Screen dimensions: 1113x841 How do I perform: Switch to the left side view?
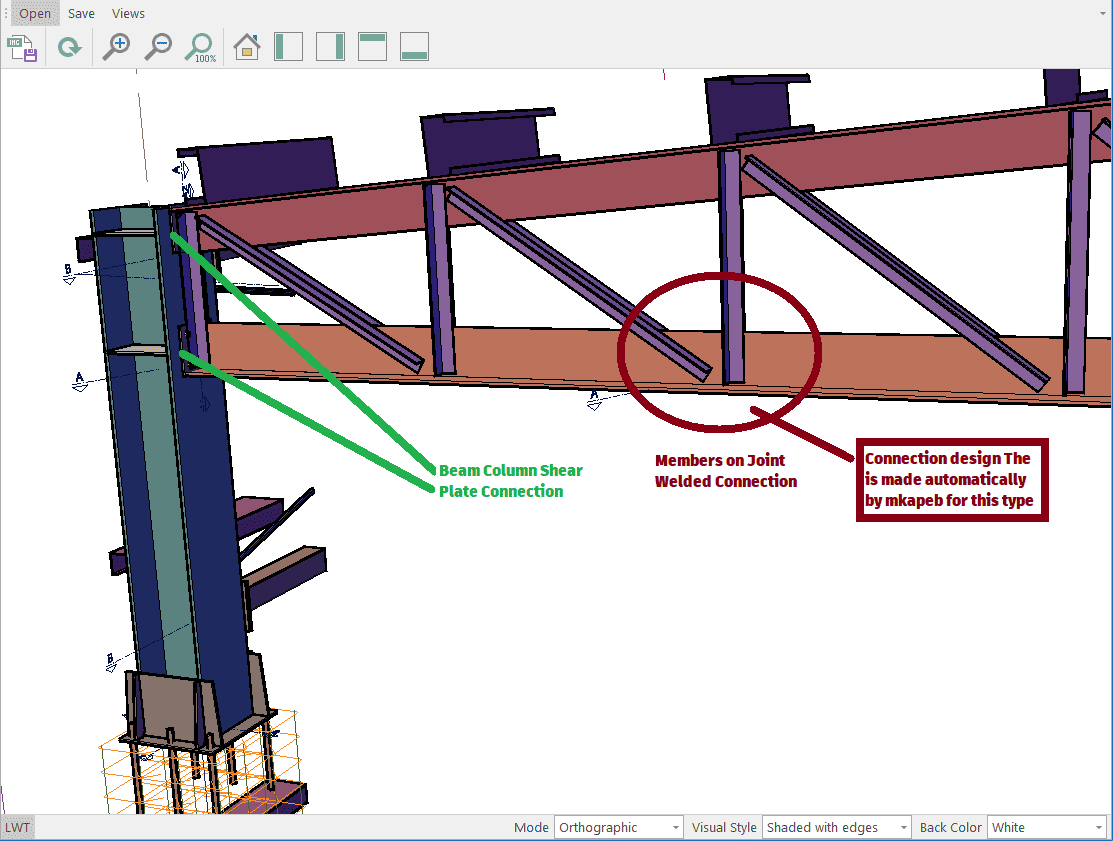click(x=289, y=47)
